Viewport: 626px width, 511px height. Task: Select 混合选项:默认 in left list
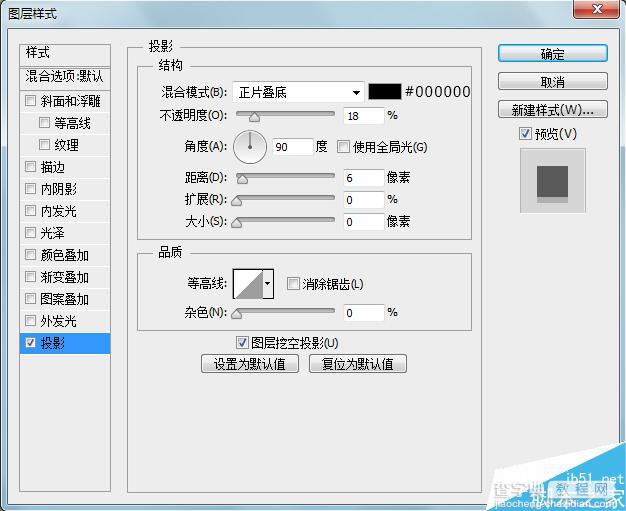pos(65,77)
